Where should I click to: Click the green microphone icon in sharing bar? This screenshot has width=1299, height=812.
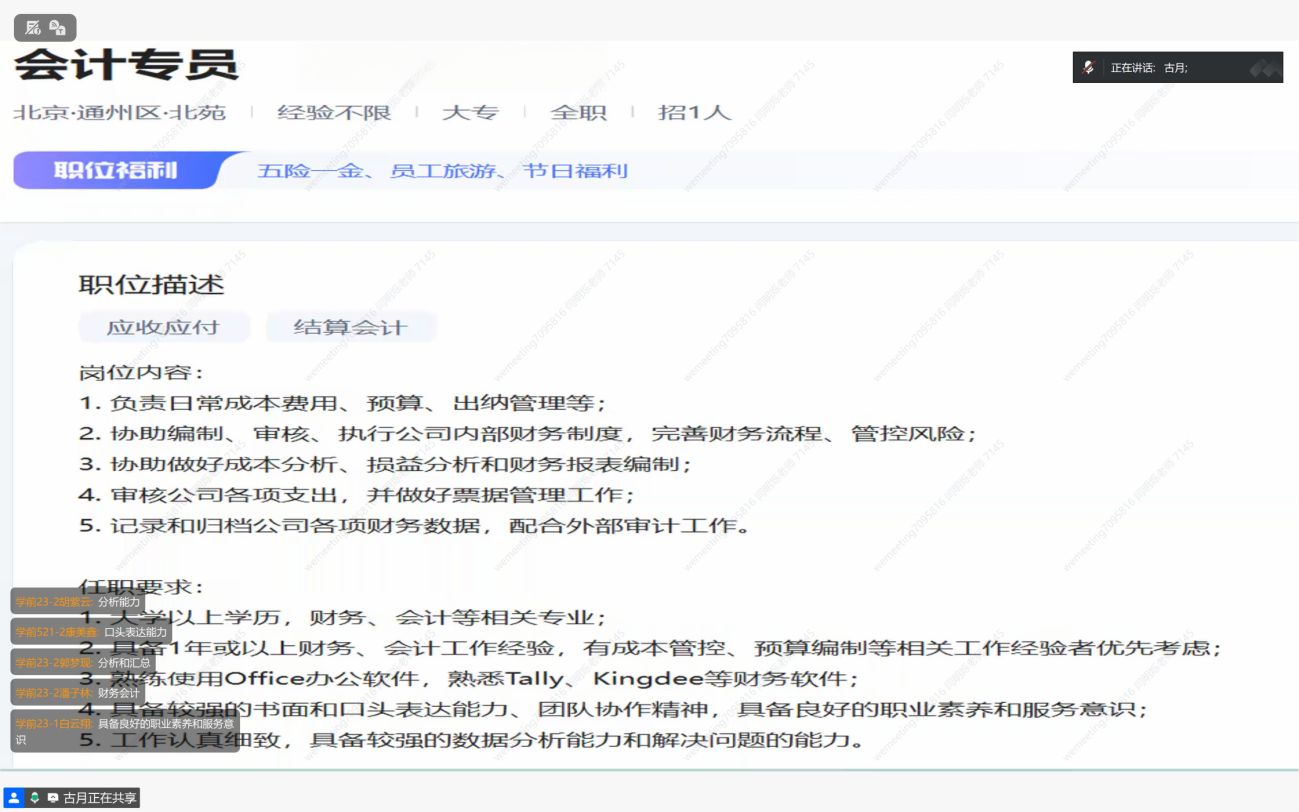point(34,798)
